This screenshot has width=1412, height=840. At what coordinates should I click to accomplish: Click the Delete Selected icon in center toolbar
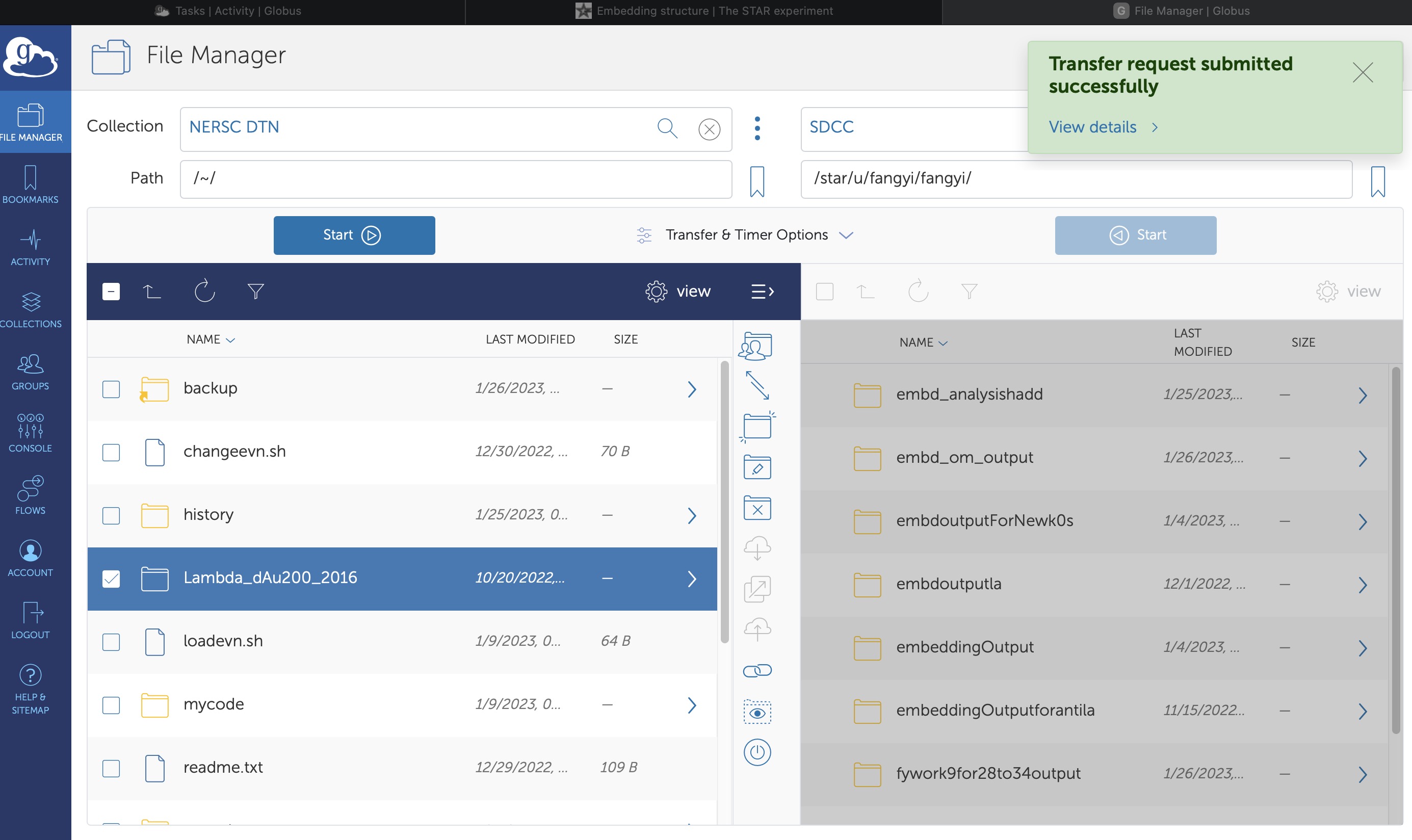tap(756, 508)
